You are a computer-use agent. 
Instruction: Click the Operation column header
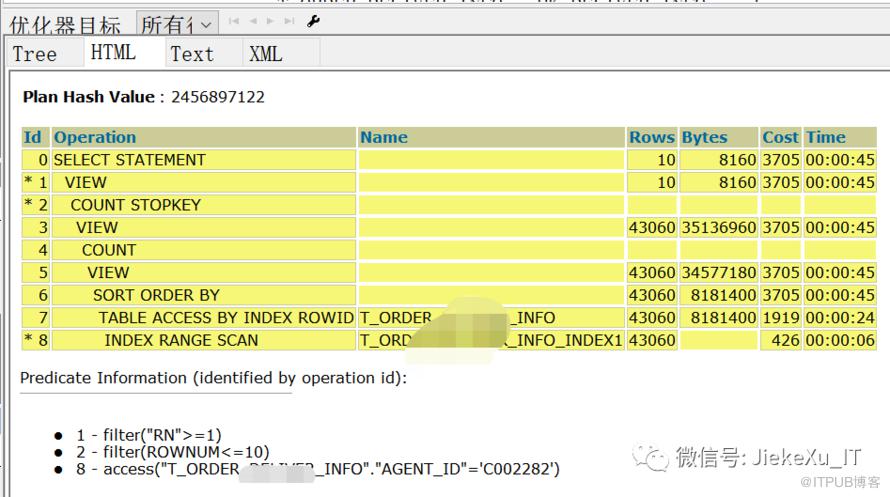click(x=95, y=138)
